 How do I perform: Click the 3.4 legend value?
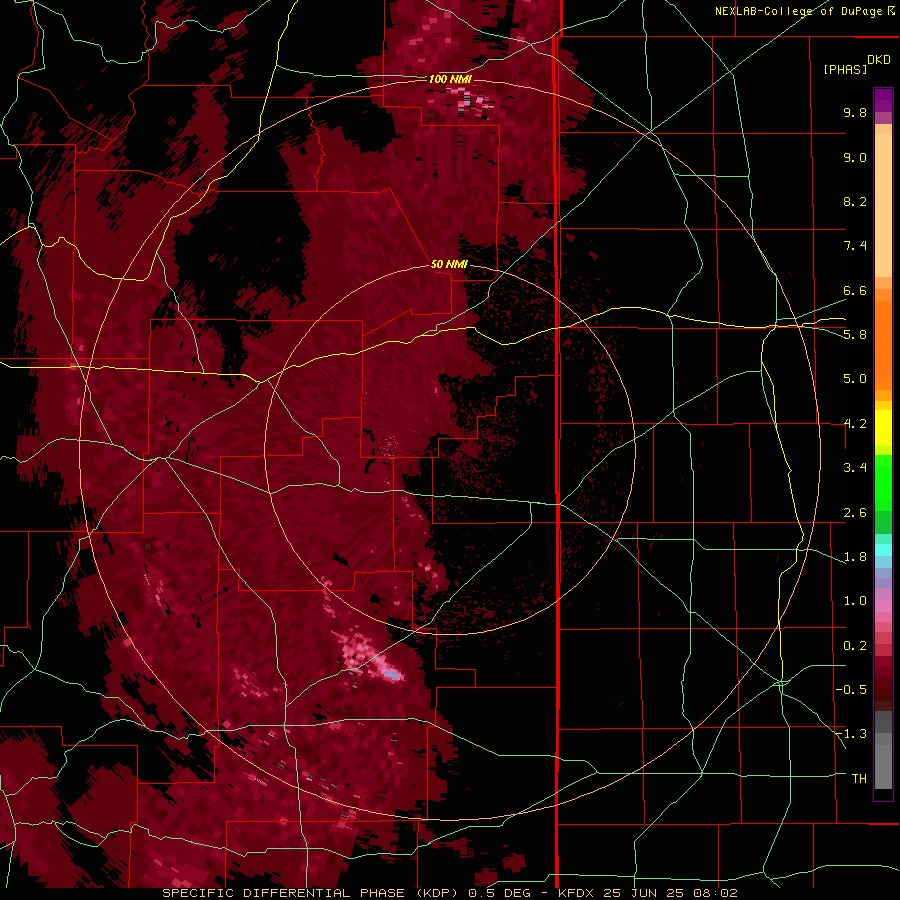[x=855, y=467]
